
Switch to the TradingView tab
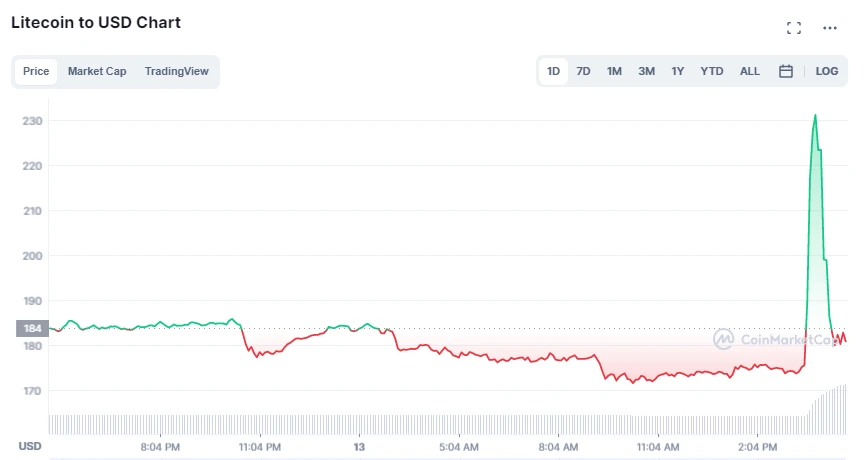click(x=177, y=71)
